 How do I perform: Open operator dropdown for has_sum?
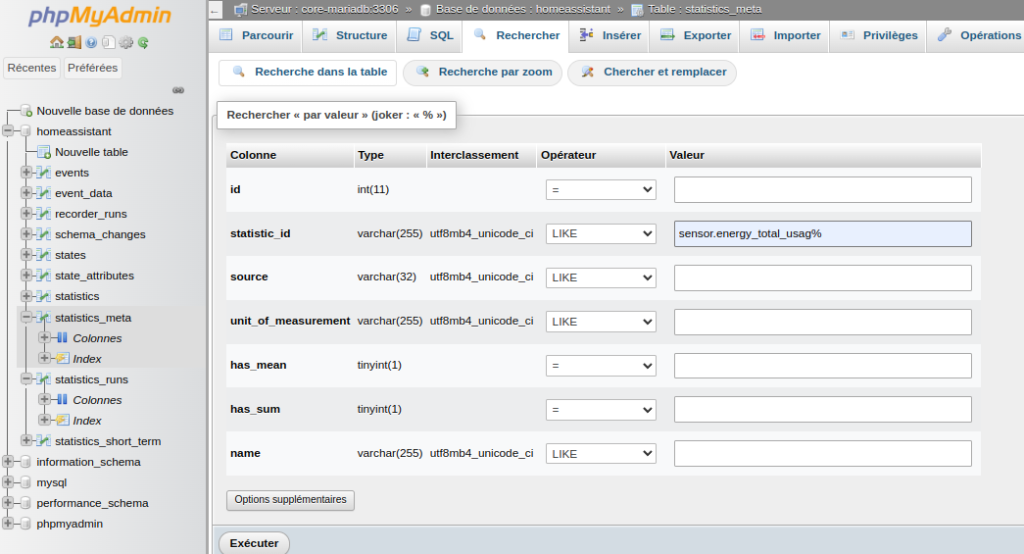[x=601, y=410]
